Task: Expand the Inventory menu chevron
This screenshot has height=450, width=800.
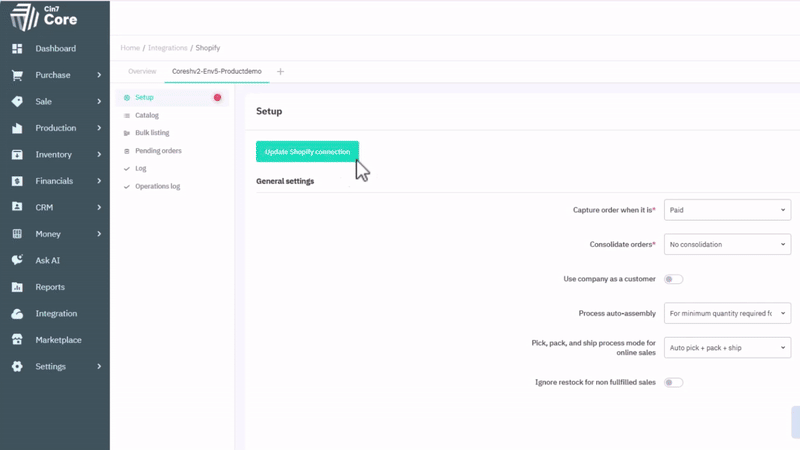Action: click(99, 155)
